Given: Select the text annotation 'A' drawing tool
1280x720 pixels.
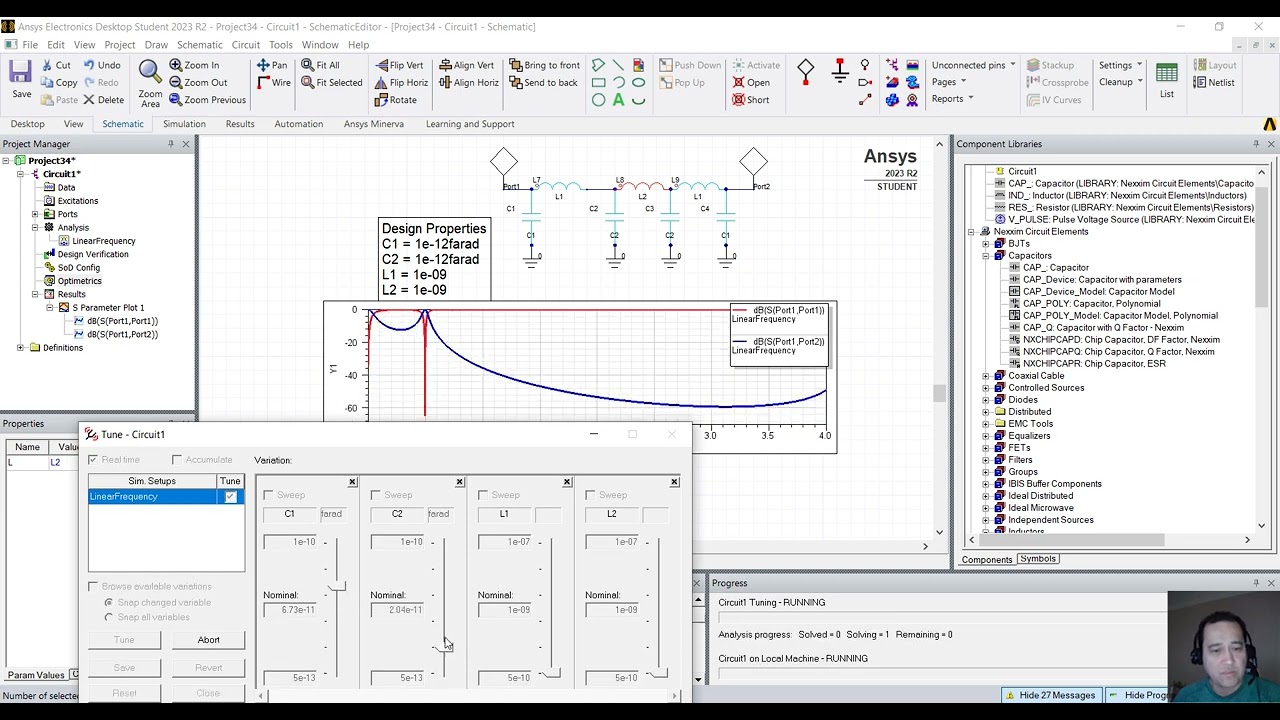Looking at the screenshot, I should [618, 100].
